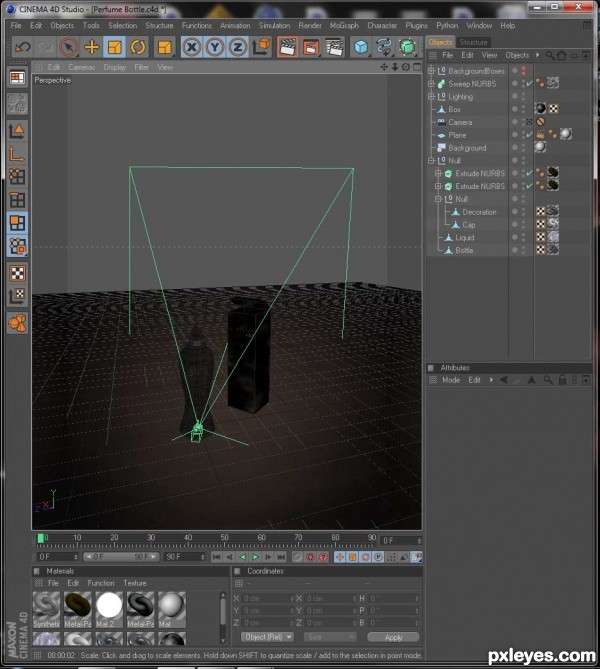Select the Scale tool
600x669 pixels.
click(x=114, y=47)
